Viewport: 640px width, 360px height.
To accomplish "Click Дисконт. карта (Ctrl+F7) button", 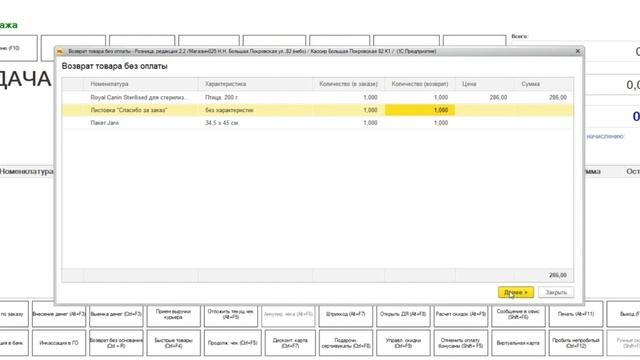I will coord(290,343).
